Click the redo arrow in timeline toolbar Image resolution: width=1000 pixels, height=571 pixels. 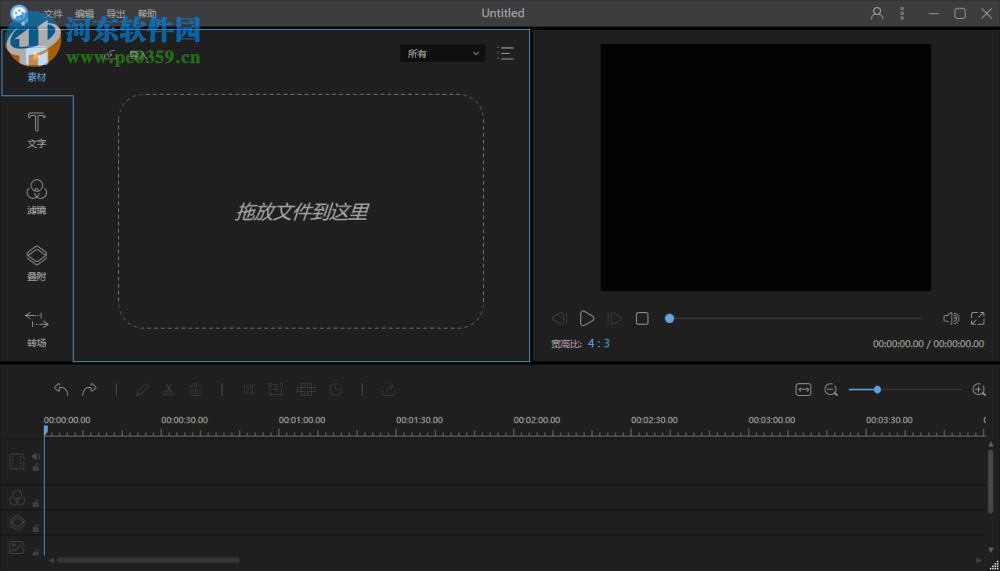[89, 390]
